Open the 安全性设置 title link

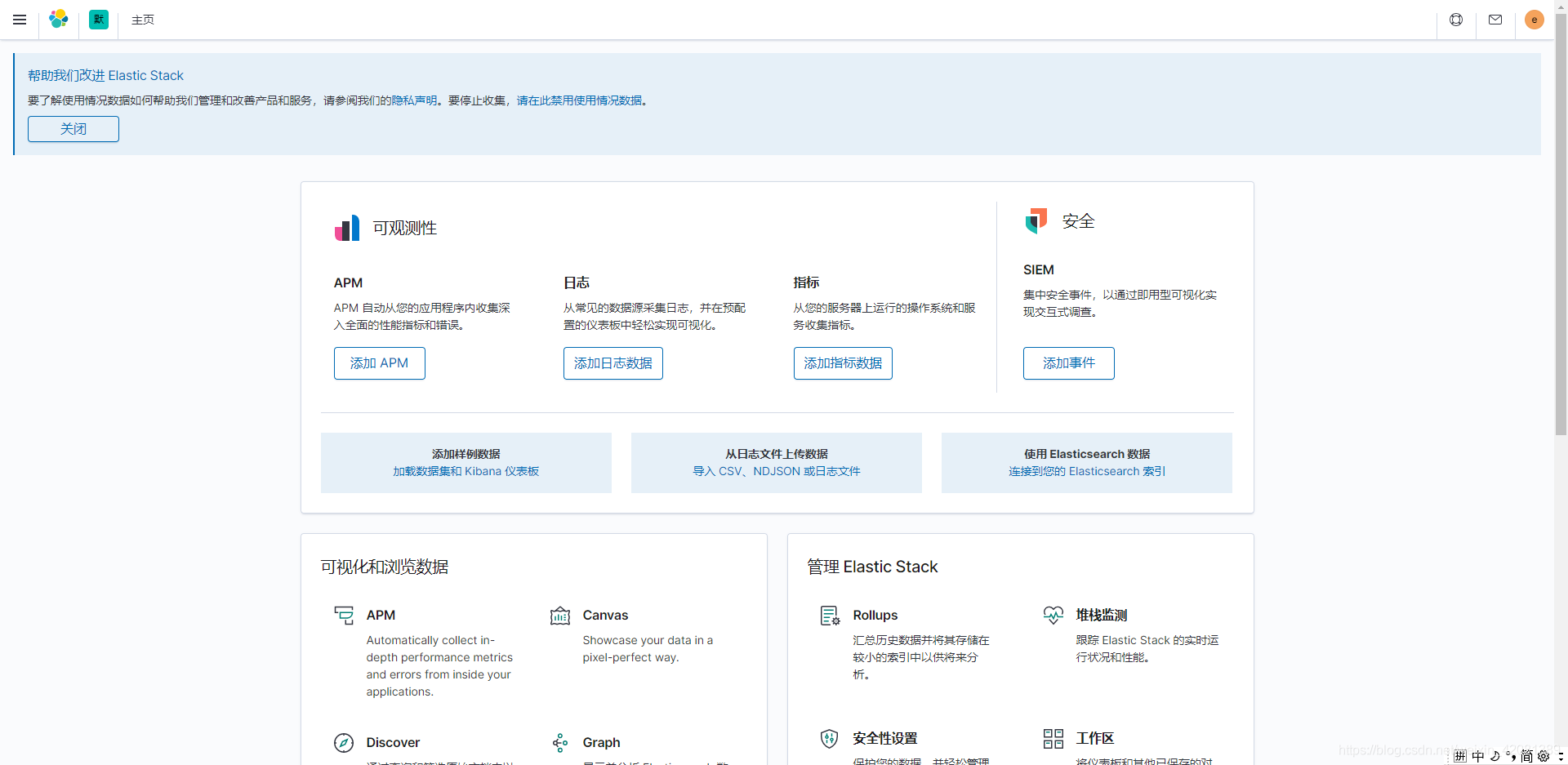click(885, 739)
